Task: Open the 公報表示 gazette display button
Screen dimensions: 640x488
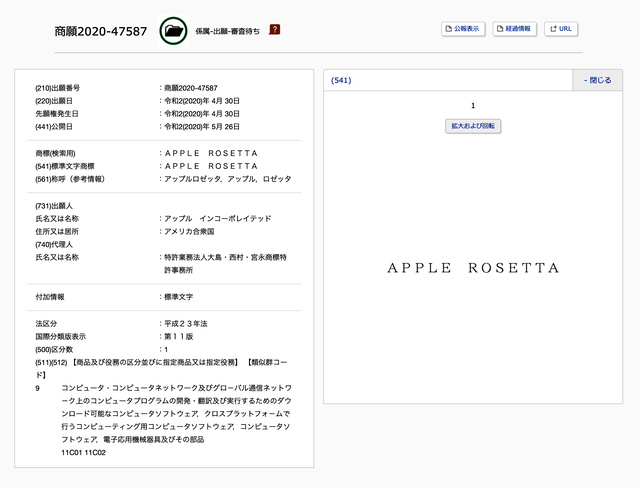Action: [x=463, y=29]
